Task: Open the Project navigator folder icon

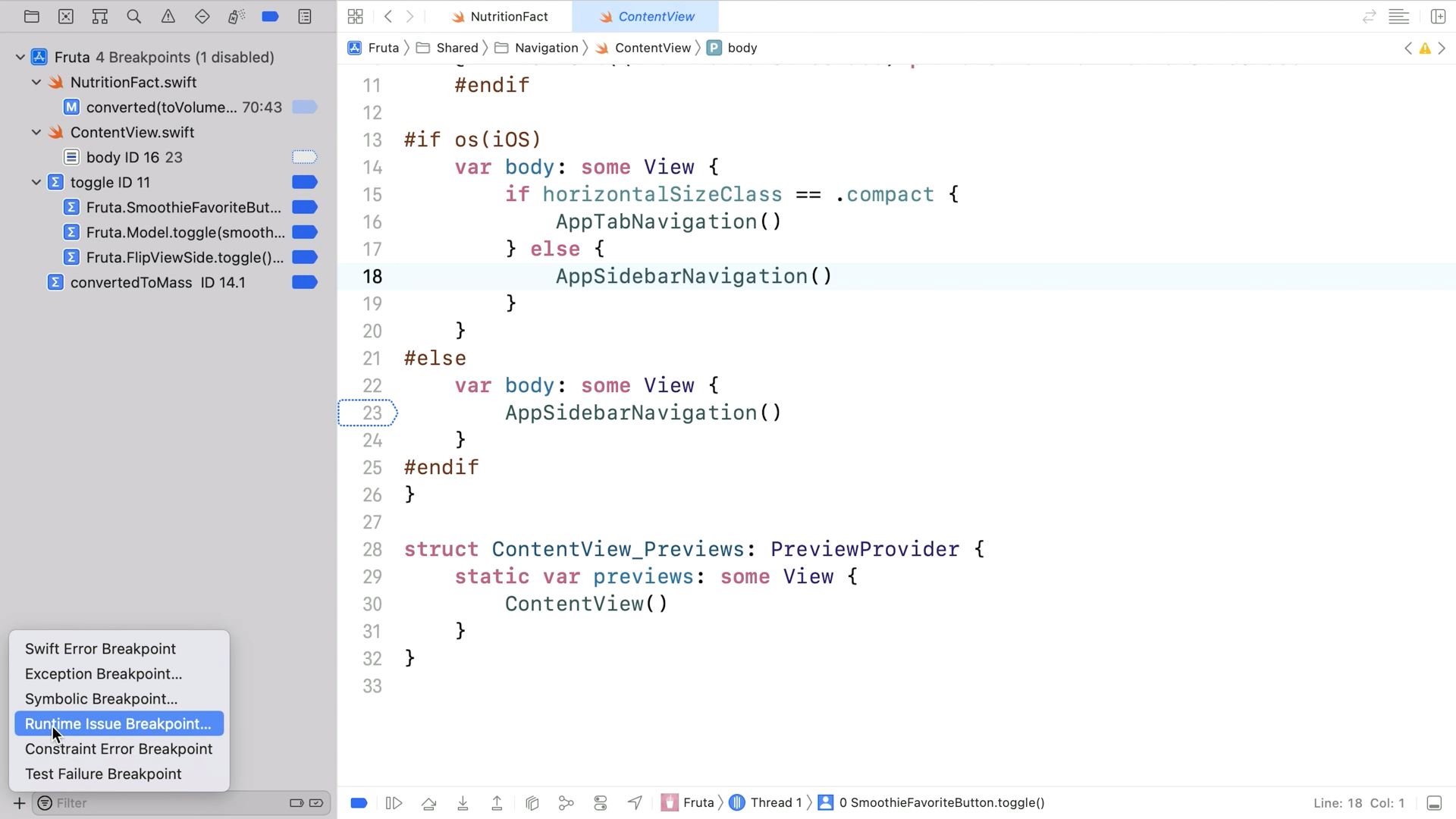Action: pyautogui.click(x=32, y=17)
